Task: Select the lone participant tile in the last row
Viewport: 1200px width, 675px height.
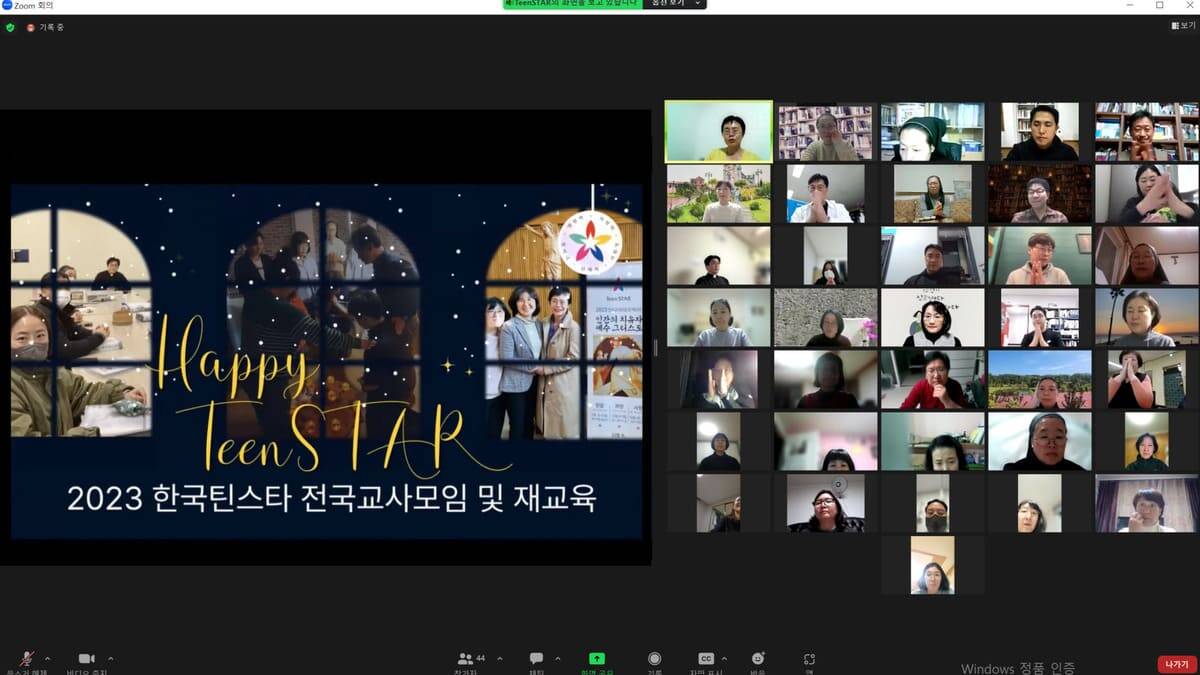Action: tap(932, 565)
